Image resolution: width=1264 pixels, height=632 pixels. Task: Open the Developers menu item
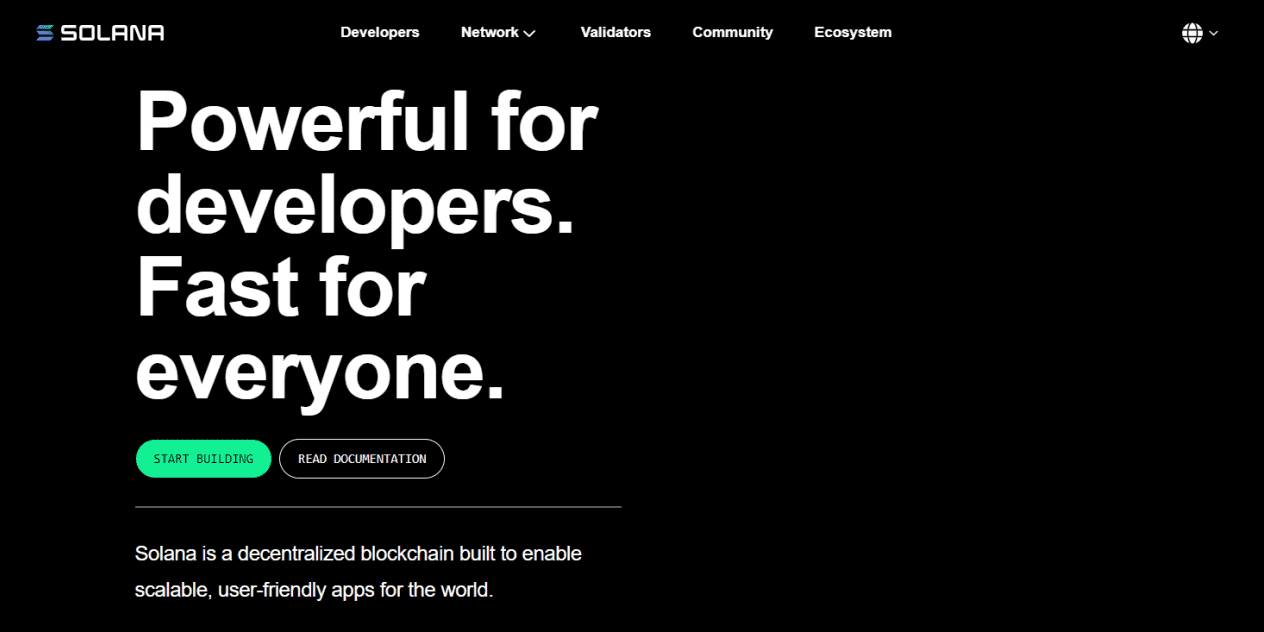coord(380,32)
